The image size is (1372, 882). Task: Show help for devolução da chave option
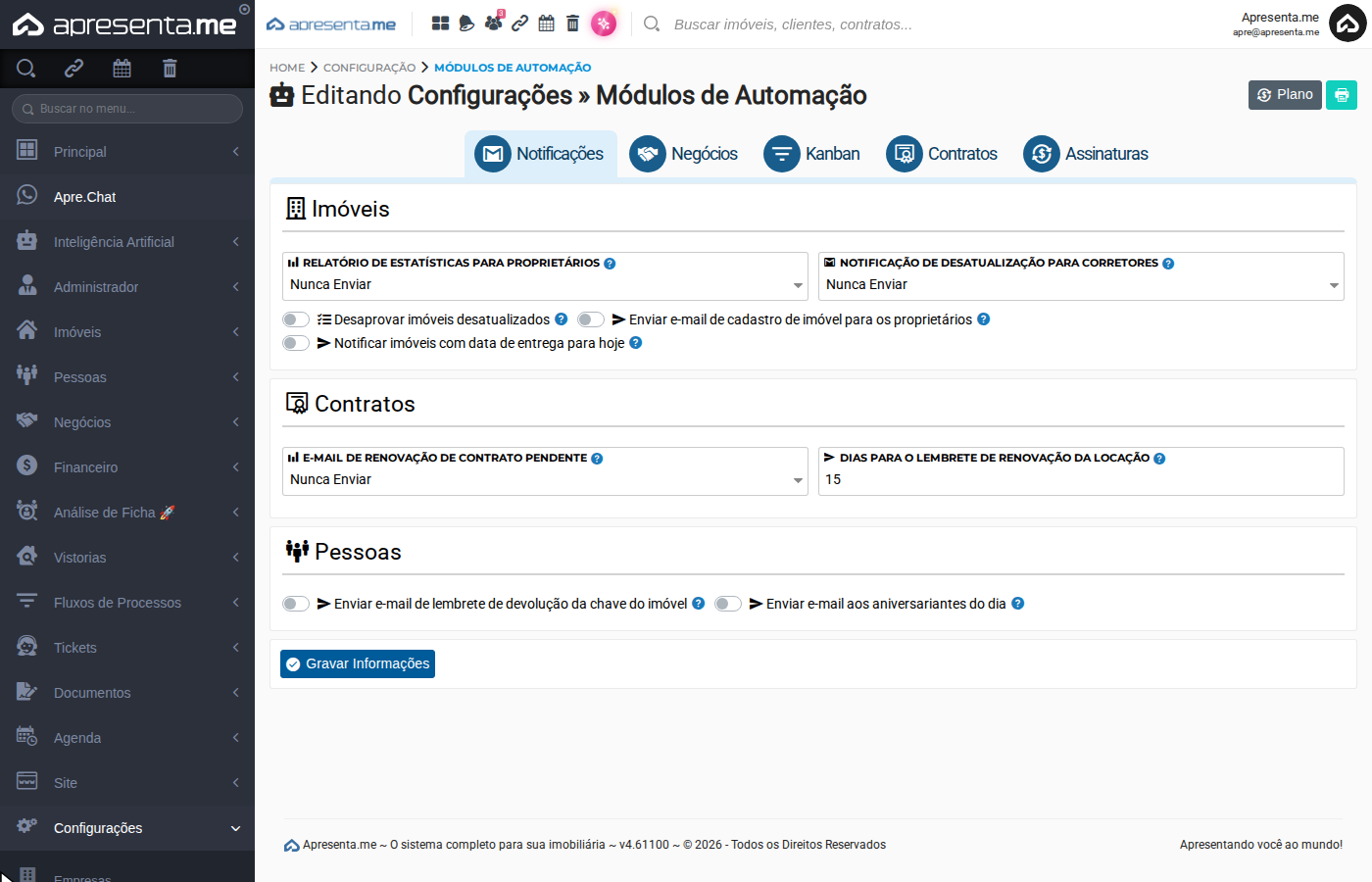[698, 604]
